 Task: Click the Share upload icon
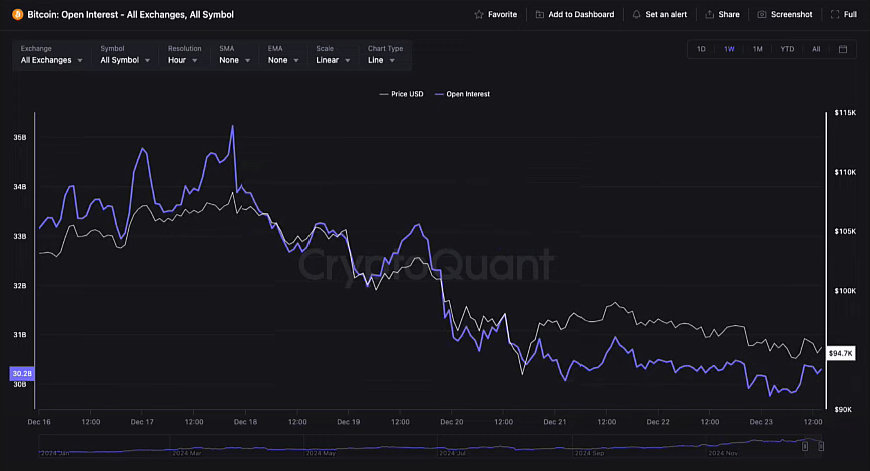(710, 14)
